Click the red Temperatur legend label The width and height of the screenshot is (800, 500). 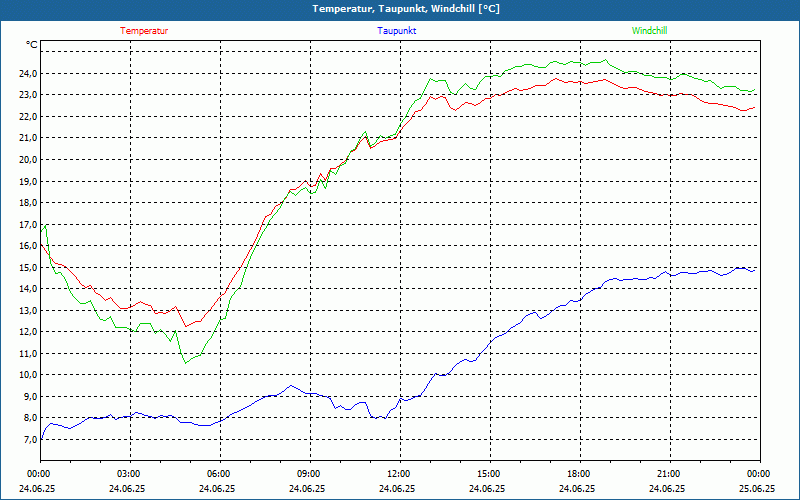tap(144, 31)
